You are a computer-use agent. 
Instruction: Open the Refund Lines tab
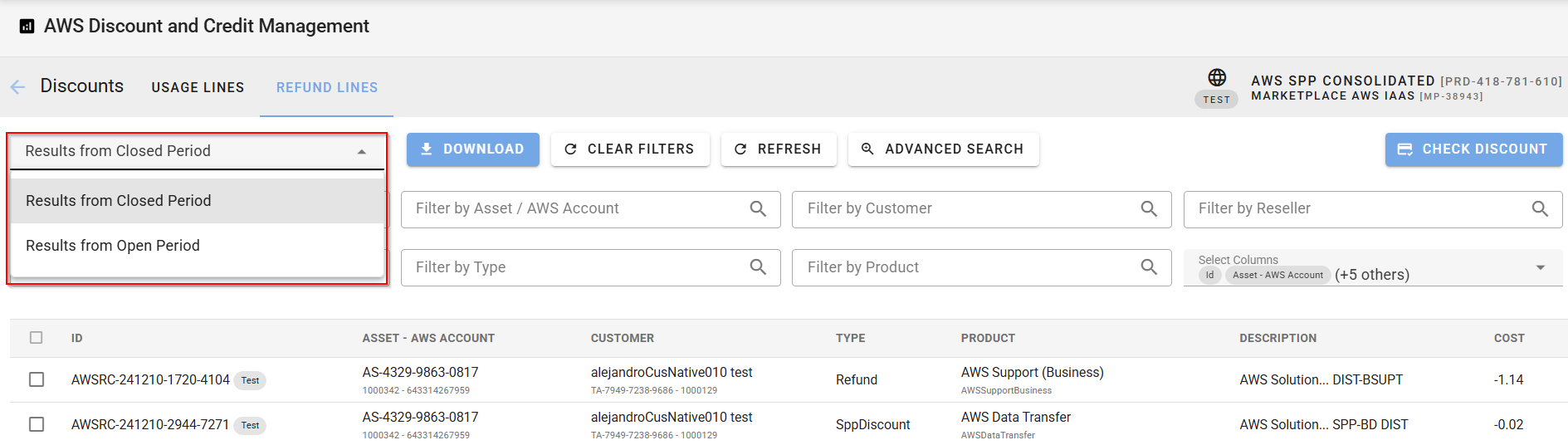click(x=327, y=87)
